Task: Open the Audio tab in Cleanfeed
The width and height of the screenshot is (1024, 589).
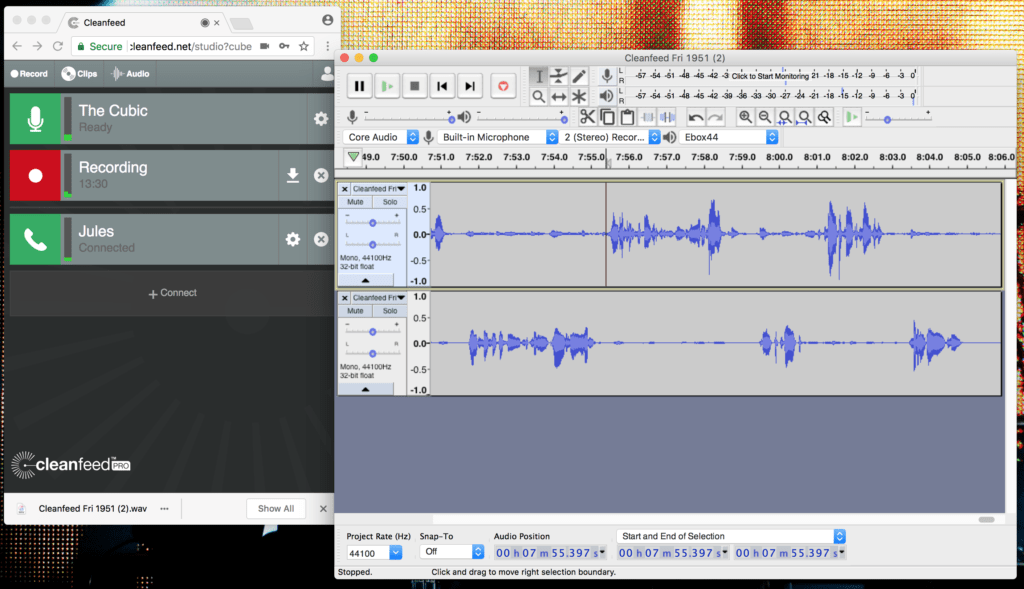Action: 131,74
